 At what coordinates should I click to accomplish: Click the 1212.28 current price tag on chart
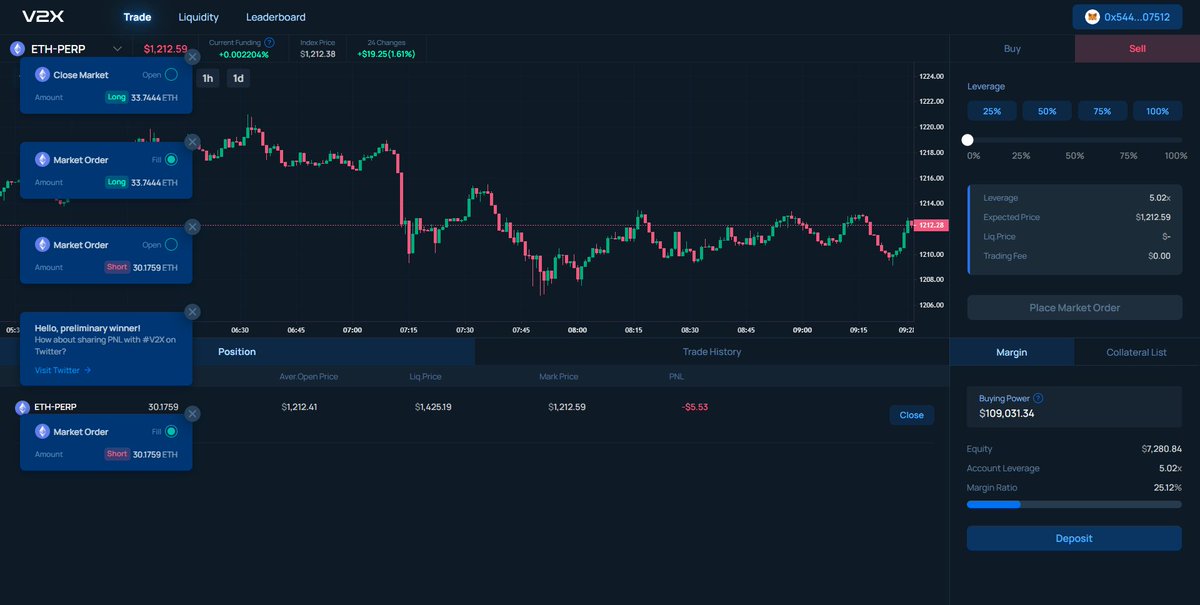931,226
